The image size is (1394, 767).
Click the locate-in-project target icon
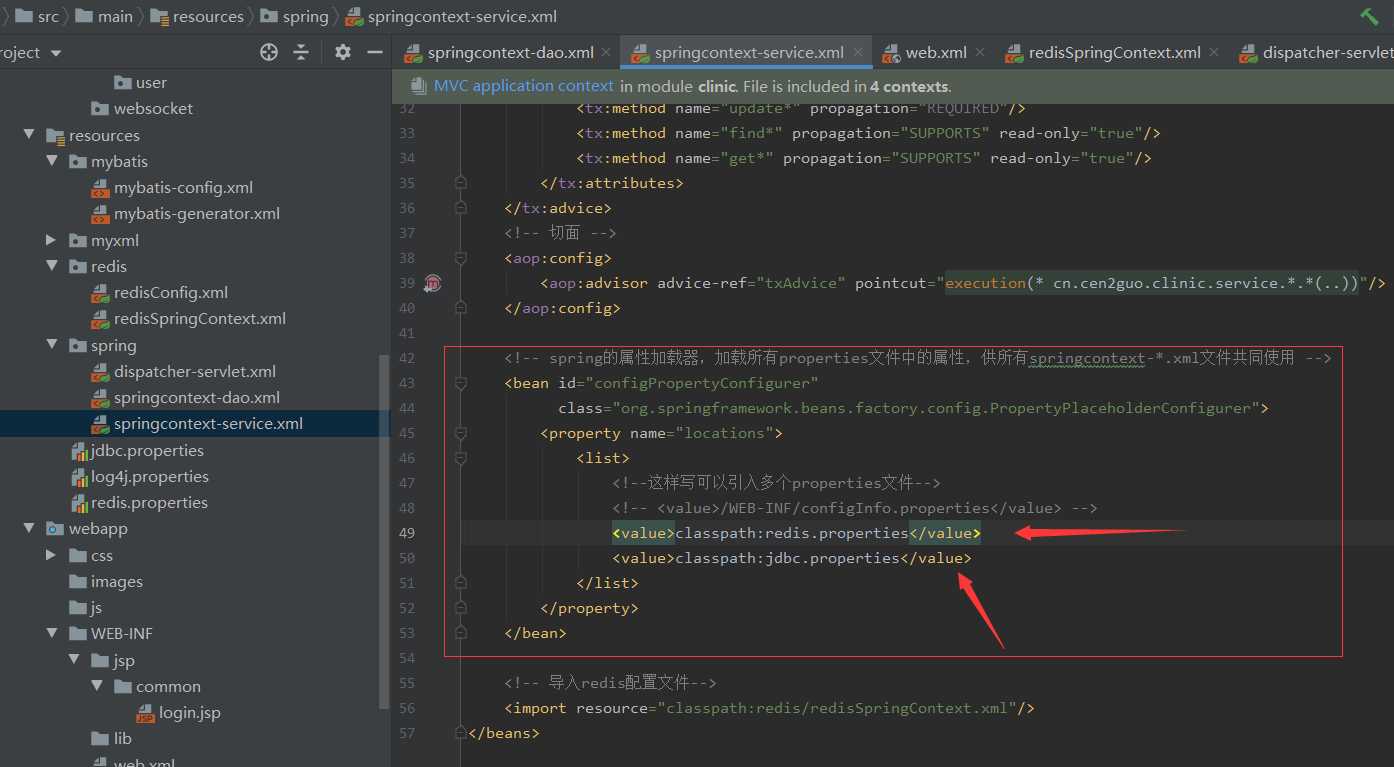pos(269,52)
